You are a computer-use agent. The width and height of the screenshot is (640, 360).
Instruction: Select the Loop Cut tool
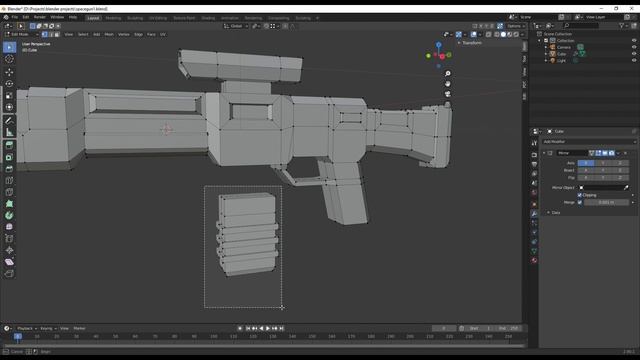pyautogui.click(x=9, y=180)
